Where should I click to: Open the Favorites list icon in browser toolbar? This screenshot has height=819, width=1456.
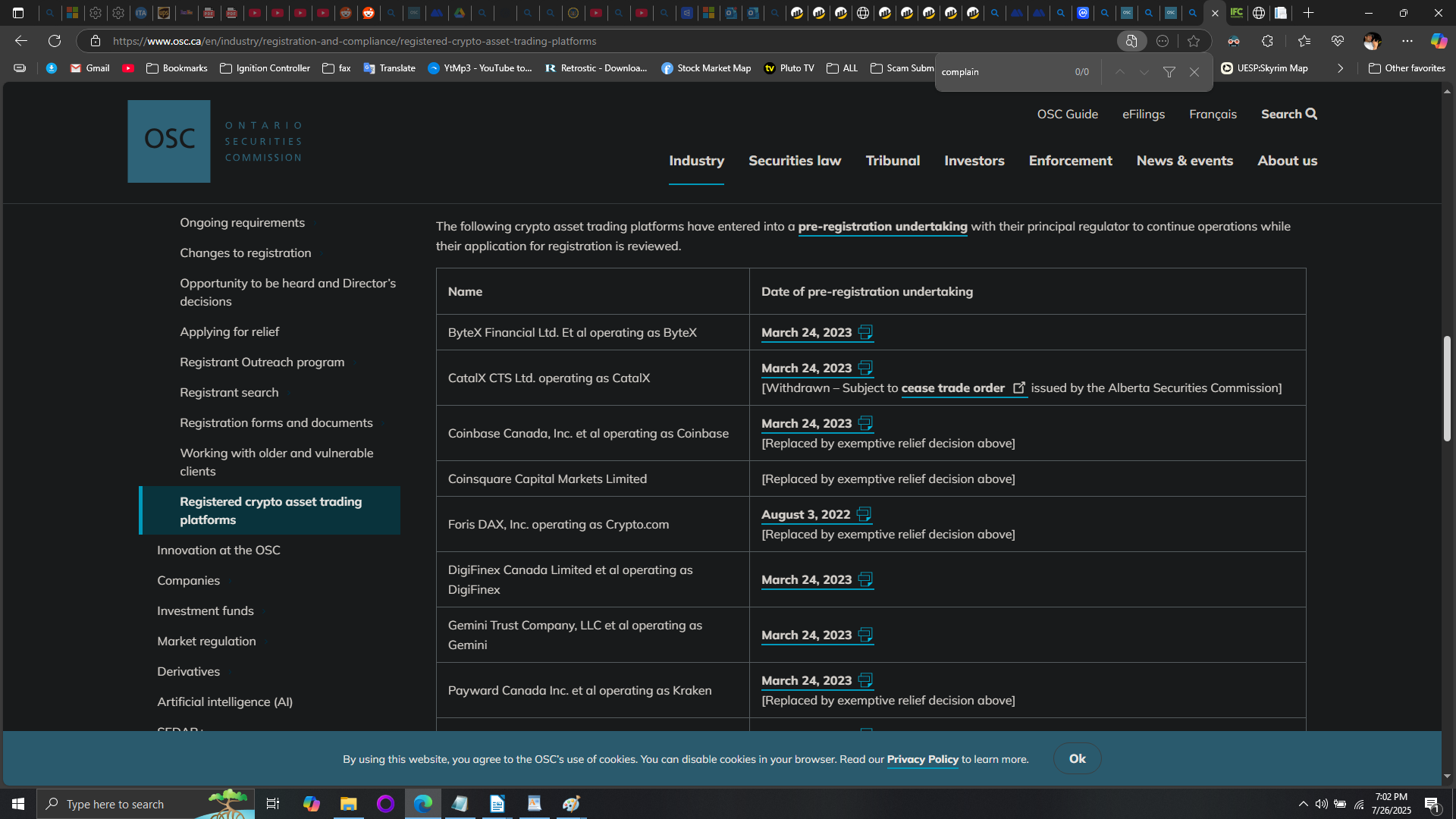pos(1304,41)
